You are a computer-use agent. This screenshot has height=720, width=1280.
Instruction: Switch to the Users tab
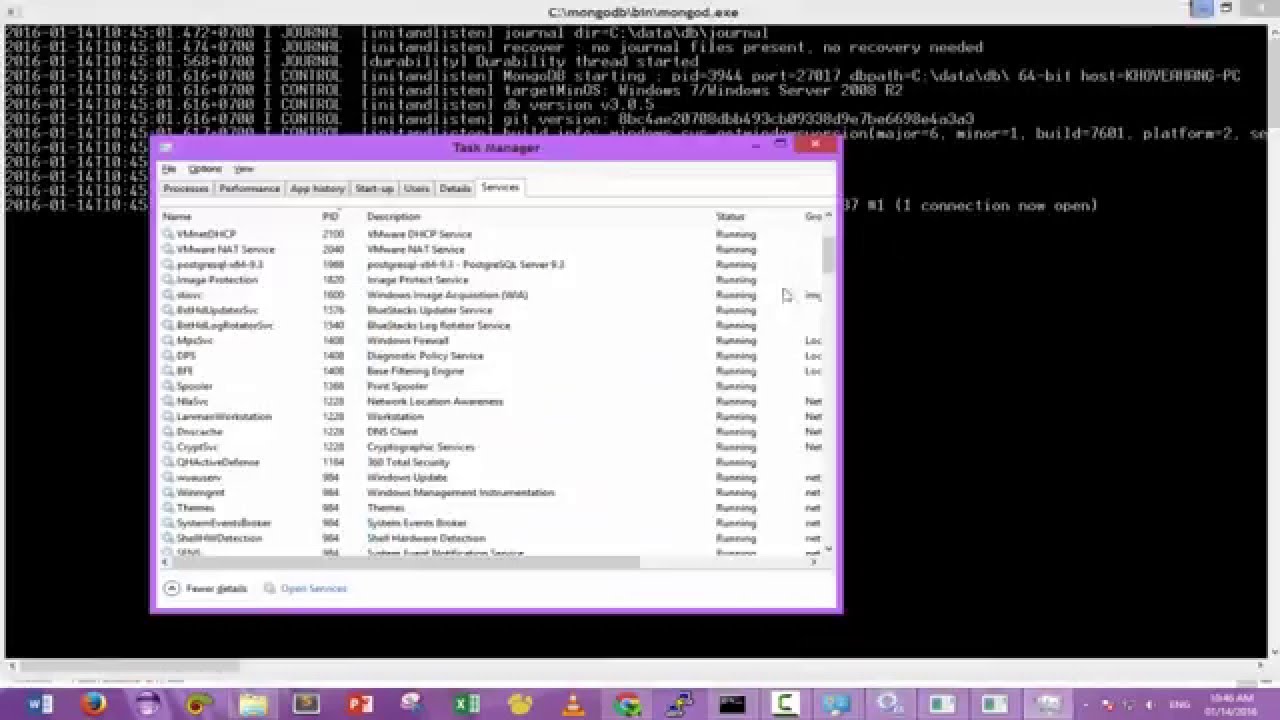pos(417,188)
